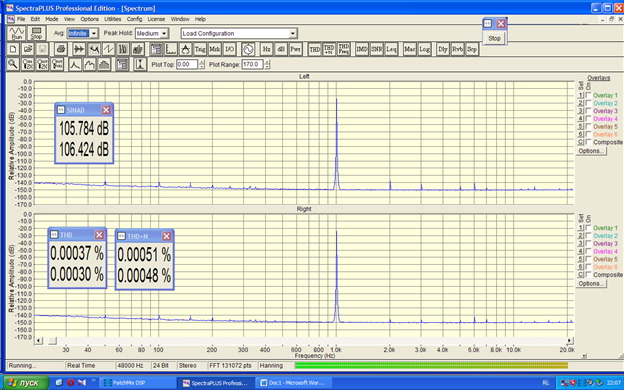
Task: Enable Overlay 3 checkbox on Right plot
Action: (589, 243)
